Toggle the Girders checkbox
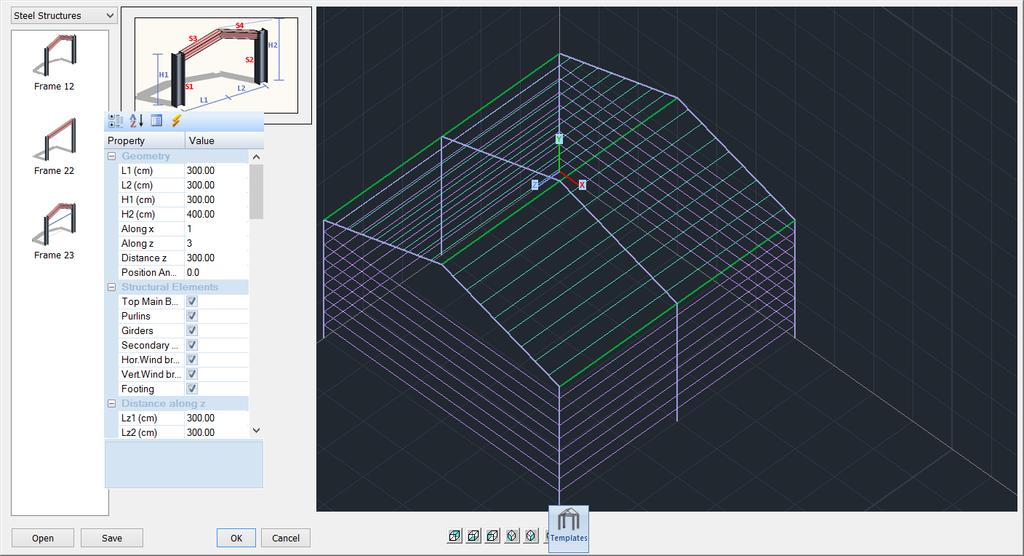The height and width of the screenshot is (556, 1024). point(192,331)
